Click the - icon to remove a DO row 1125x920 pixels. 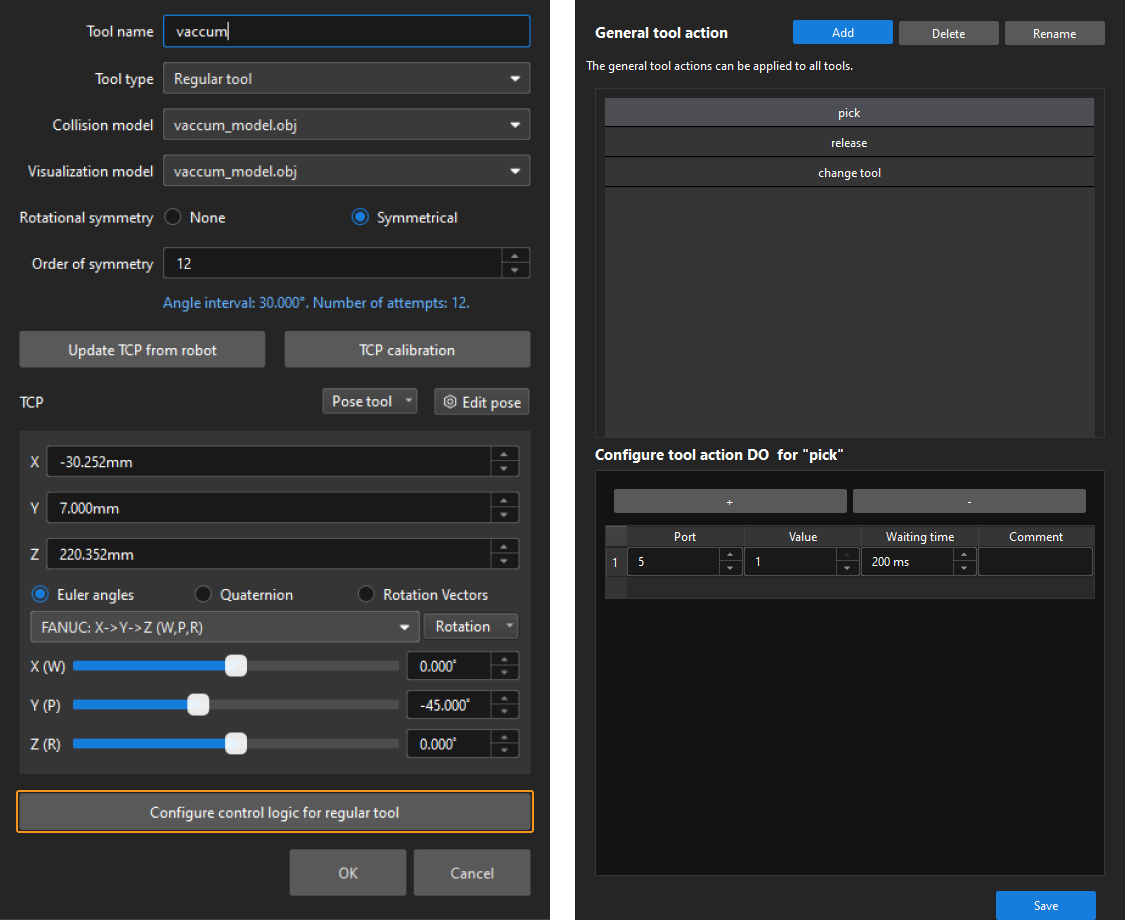click(968, 500)
